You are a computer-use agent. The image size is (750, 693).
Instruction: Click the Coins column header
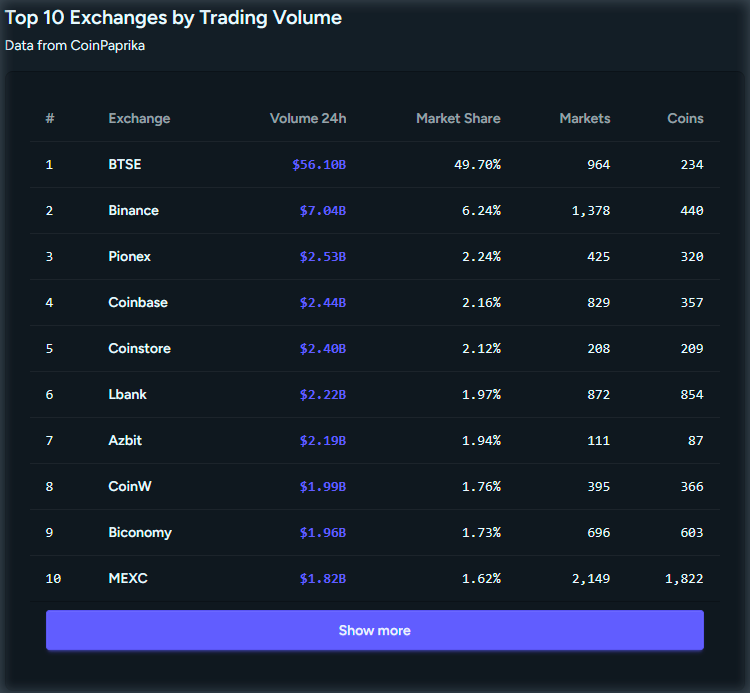(685, 118)
